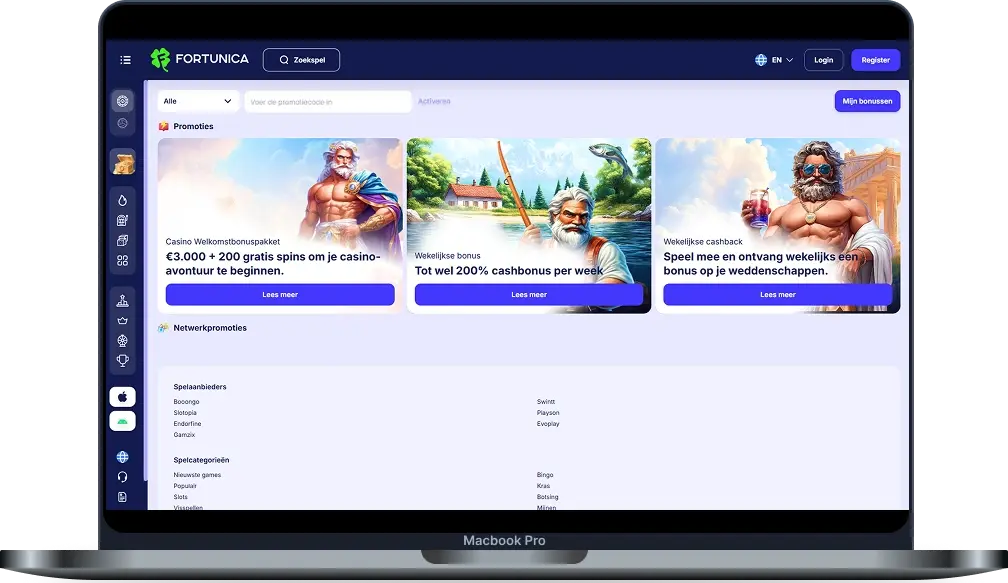Click the treasure chest sidebar icon
The height and width of the screenshot is (583, 1008).
122,163
